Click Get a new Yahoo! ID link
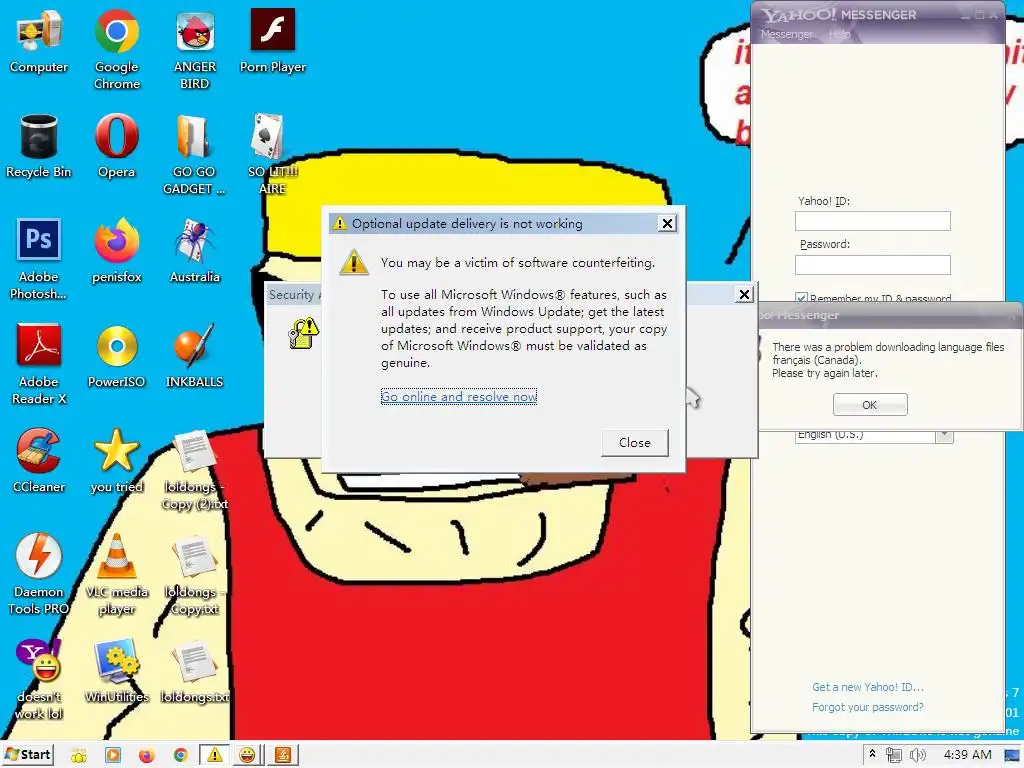 pos(867,687)
